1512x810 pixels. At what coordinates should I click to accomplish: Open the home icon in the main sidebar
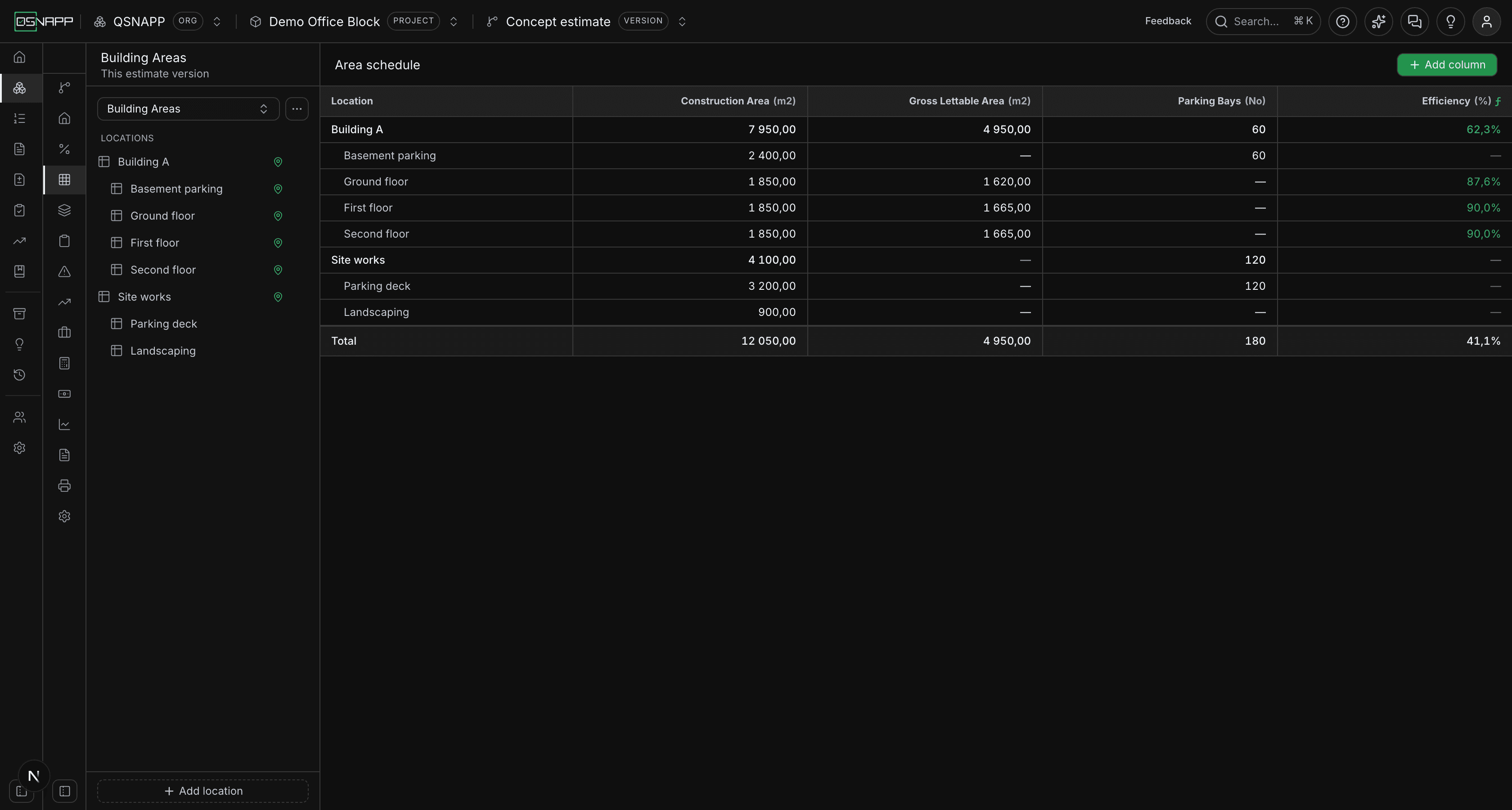click(19, 57)
